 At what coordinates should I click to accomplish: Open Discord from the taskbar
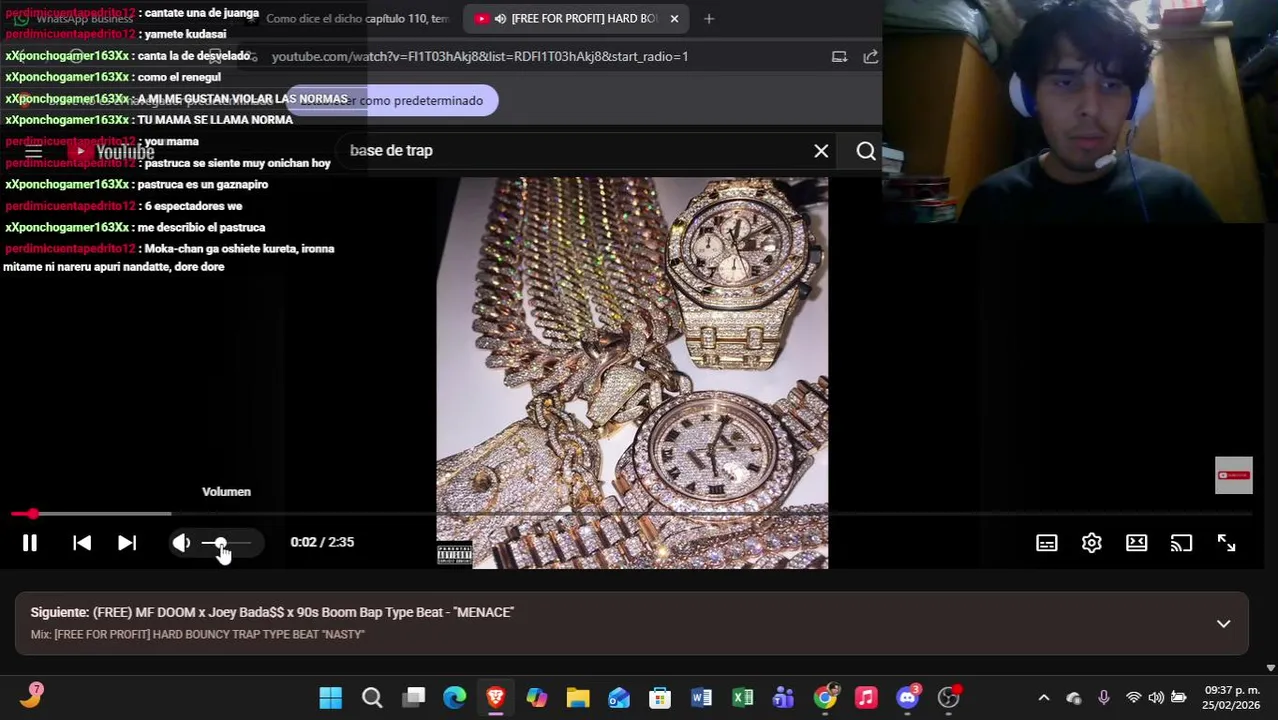point(907,698)
